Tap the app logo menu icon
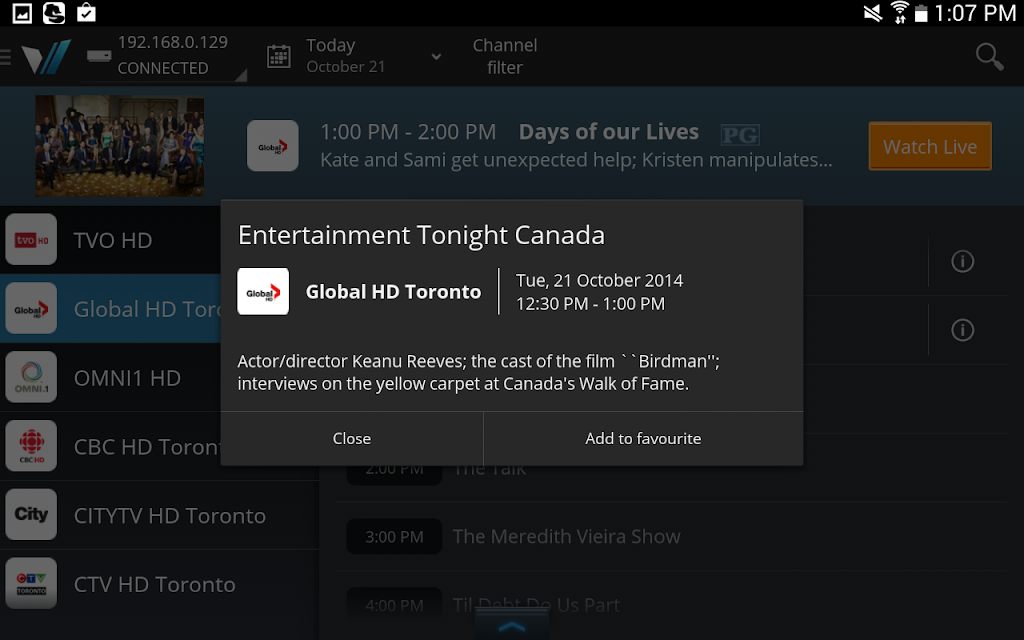Viewport: 1024px width, 640px height. 45,57
